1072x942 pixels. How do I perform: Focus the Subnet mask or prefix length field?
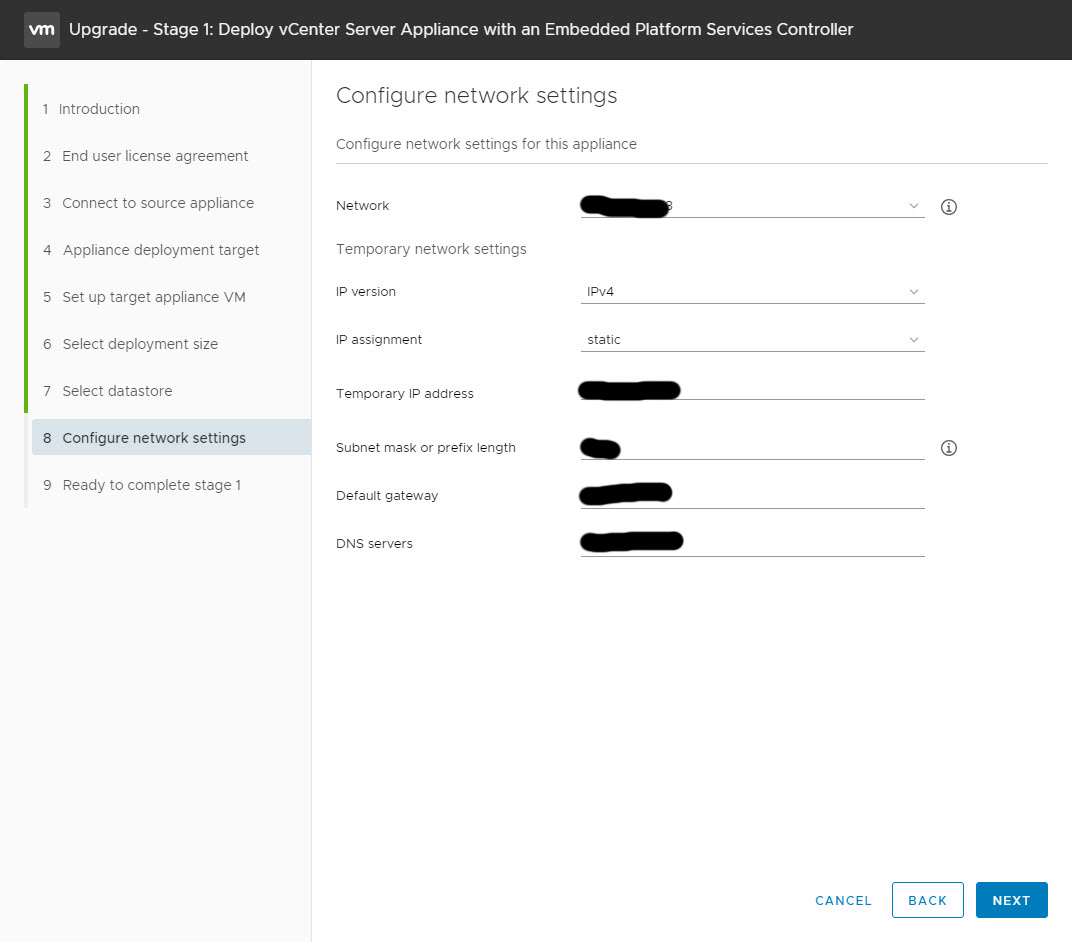coord(752,448)
